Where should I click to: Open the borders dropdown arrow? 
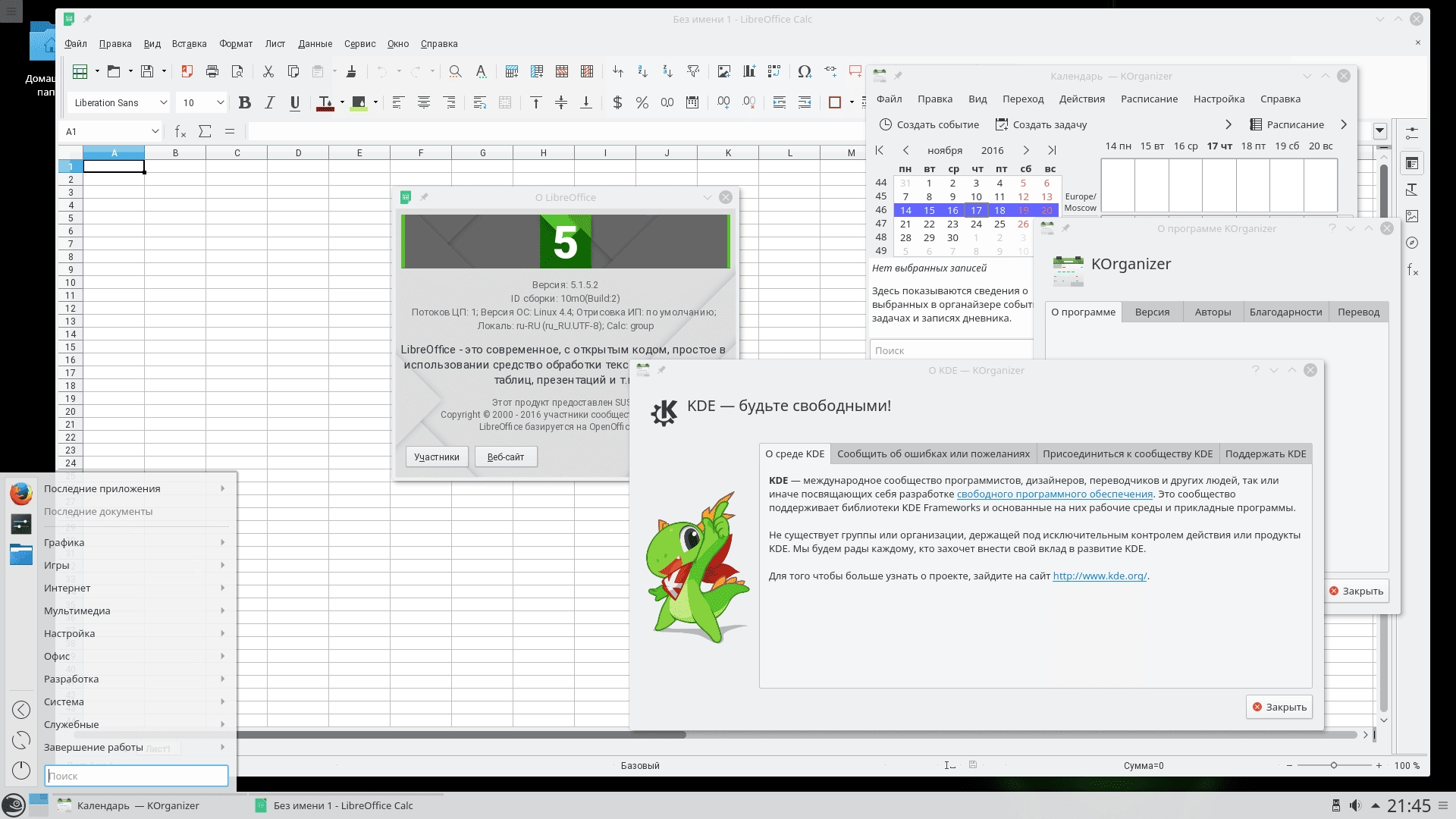click(852, 102)
